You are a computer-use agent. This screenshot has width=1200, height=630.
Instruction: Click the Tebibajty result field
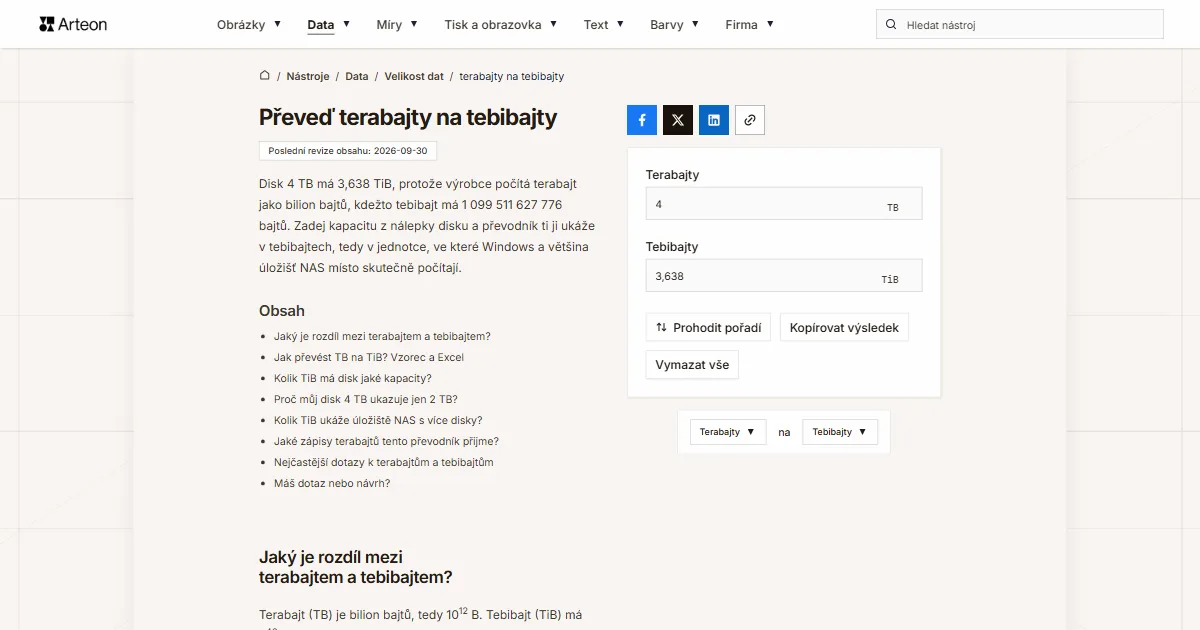point(784,276)
